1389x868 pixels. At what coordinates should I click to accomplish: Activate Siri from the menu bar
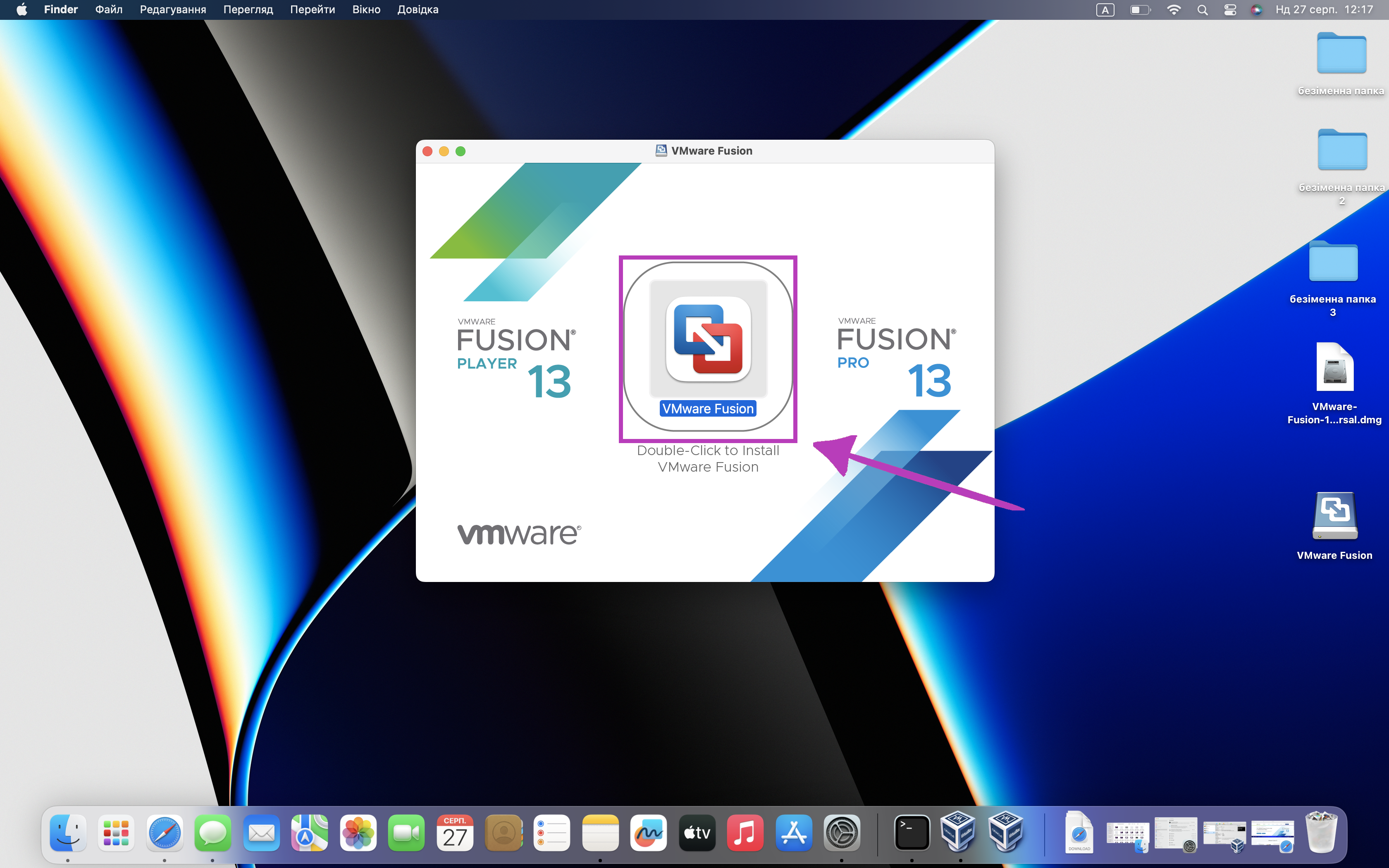pyautogui.click(x=1256, y=10)
